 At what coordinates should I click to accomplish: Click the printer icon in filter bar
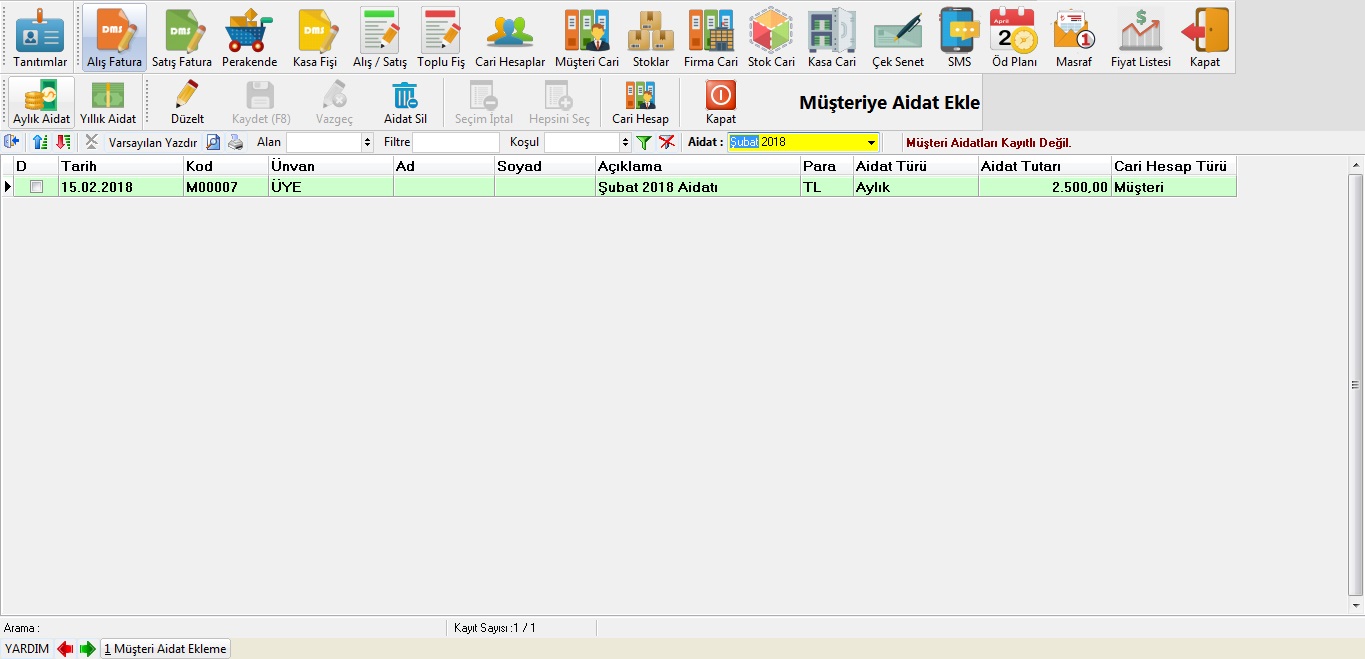235,143
